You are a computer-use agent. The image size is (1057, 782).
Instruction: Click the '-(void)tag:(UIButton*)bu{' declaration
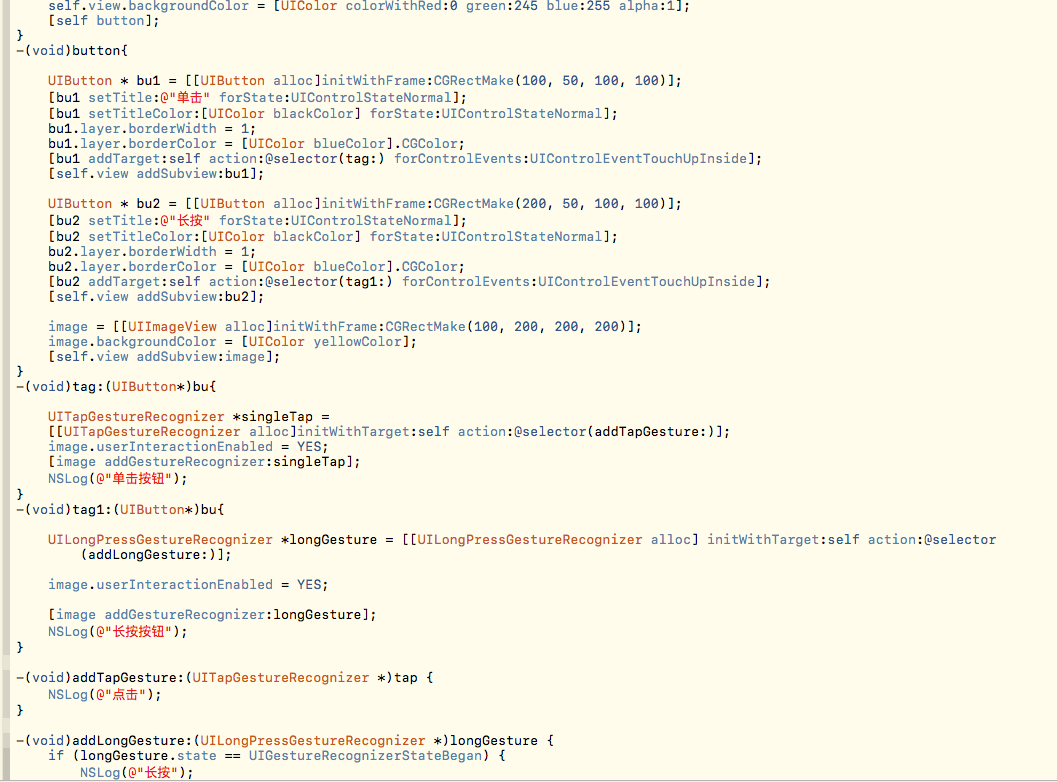116,387
